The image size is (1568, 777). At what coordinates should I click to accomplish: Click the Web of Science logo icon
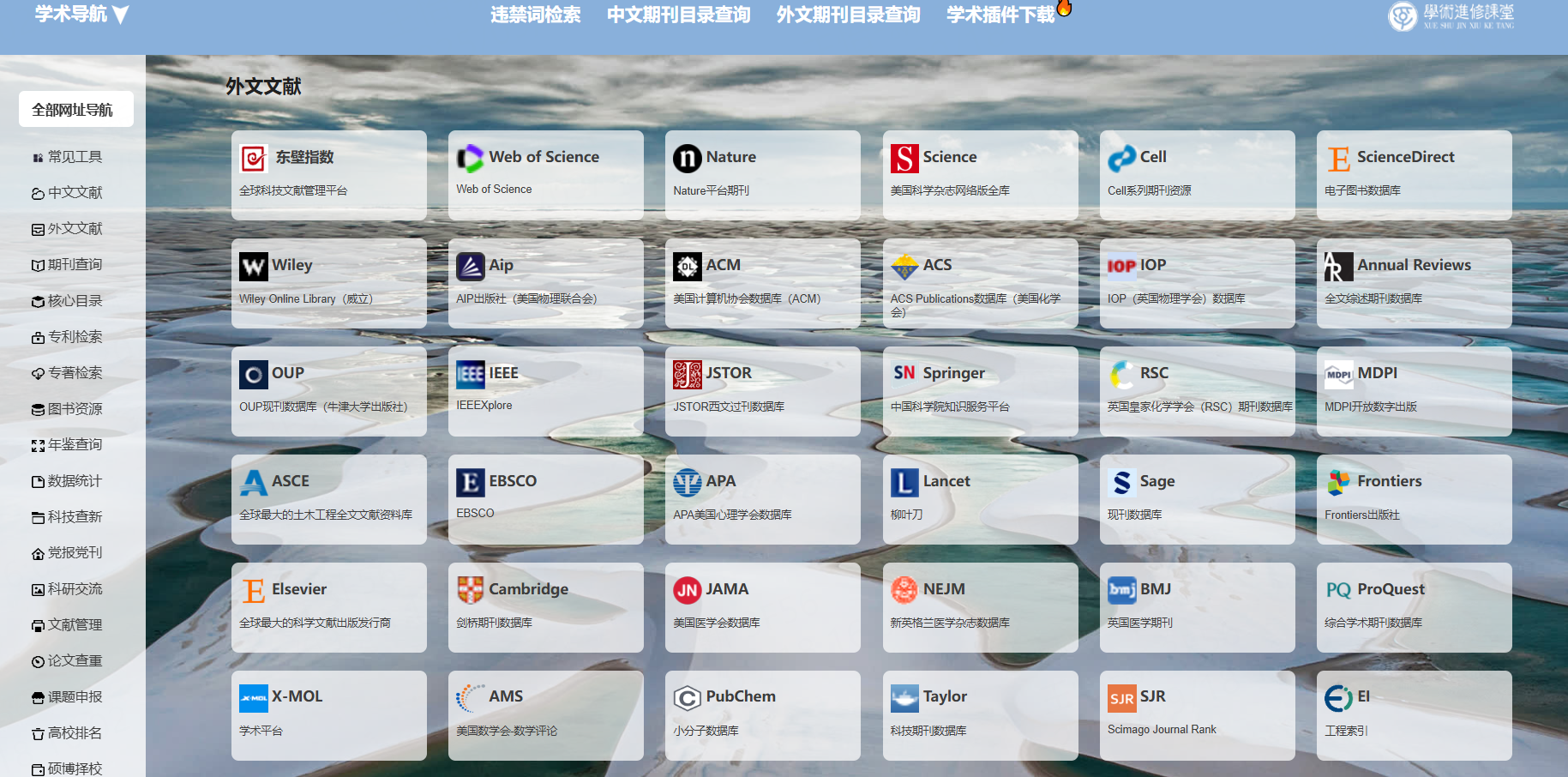470,159
